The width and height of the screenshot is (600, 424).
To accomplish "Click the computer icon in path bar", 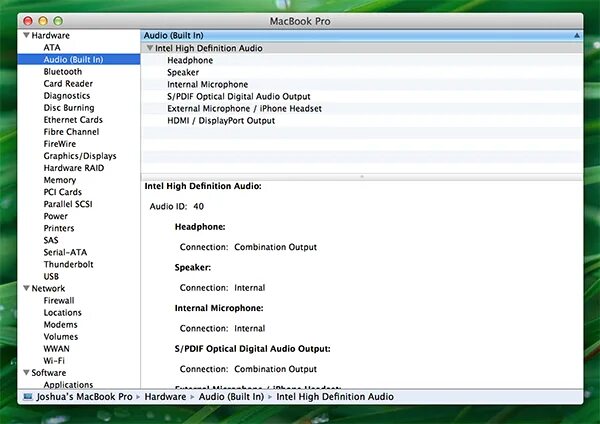I will point(28,396).
